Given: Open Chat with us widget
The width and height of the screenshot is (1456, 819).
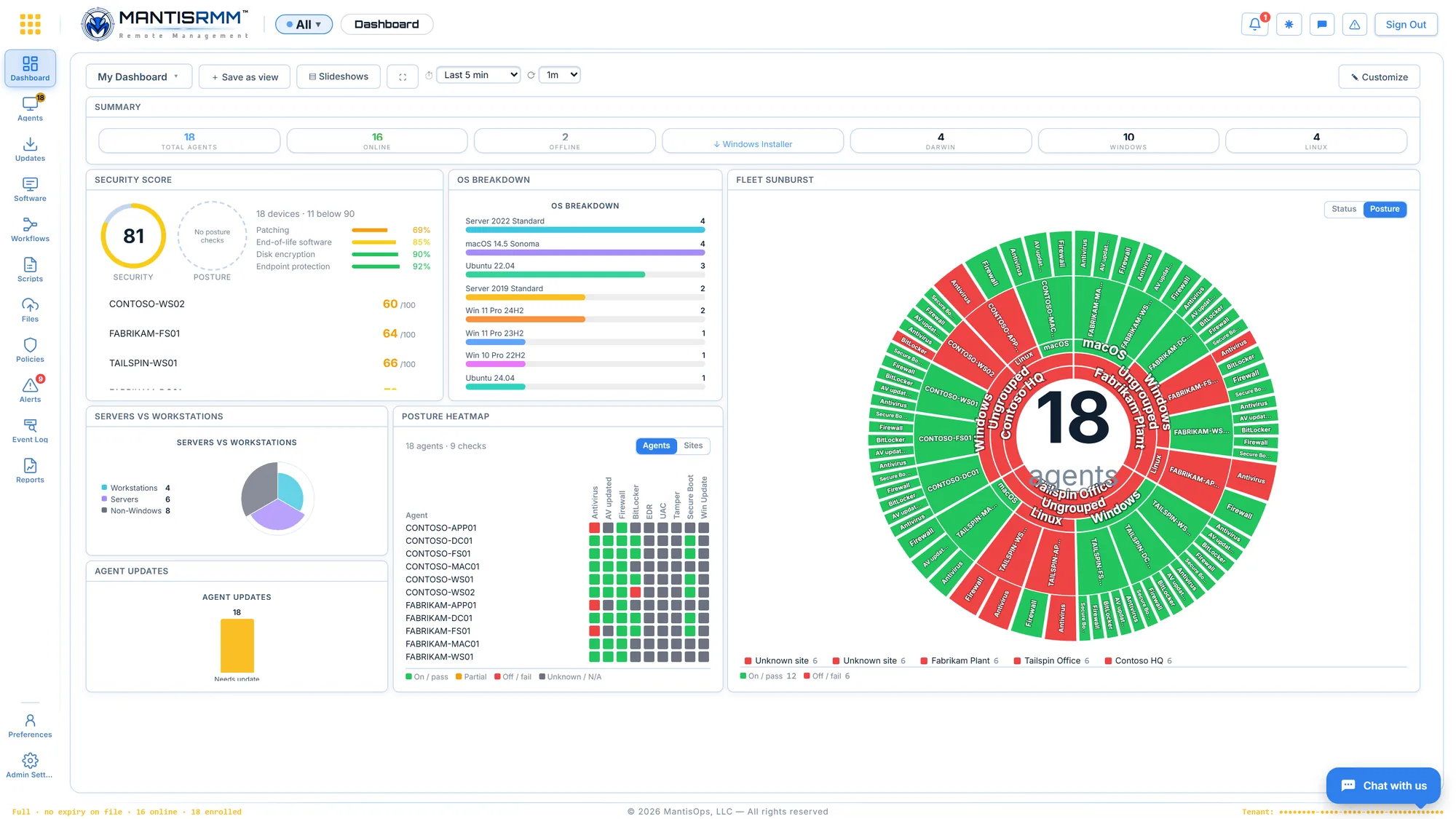Looking at the screenshot, I should 1383,786.
